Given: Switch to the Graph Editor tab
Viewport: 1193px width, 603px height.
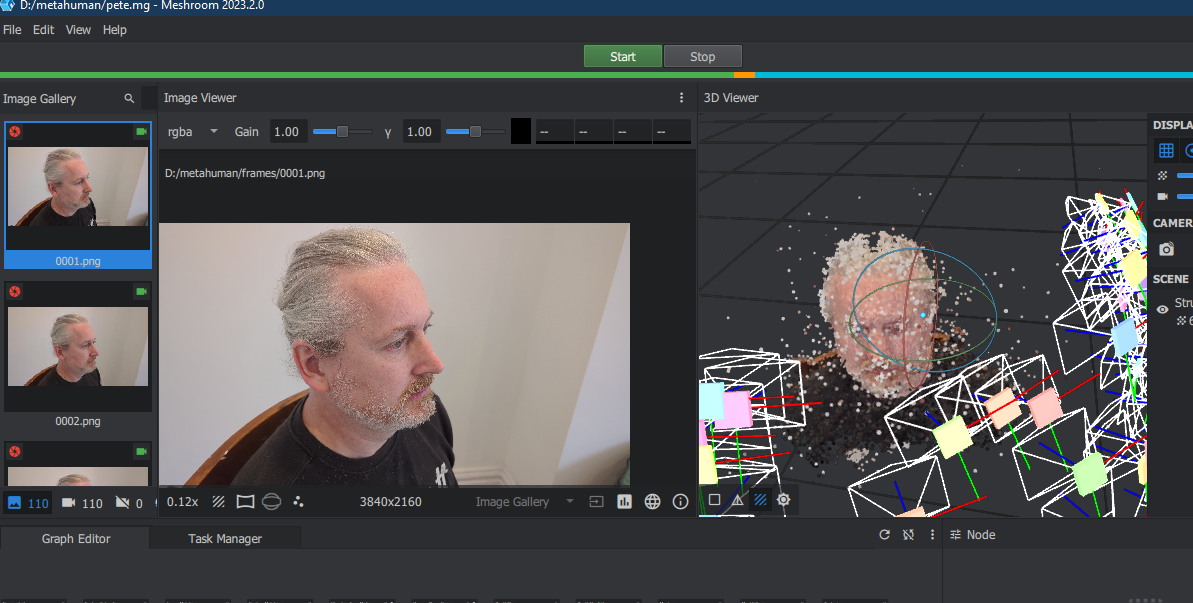Looking at the screenshot, I should [x=75, y=538].
